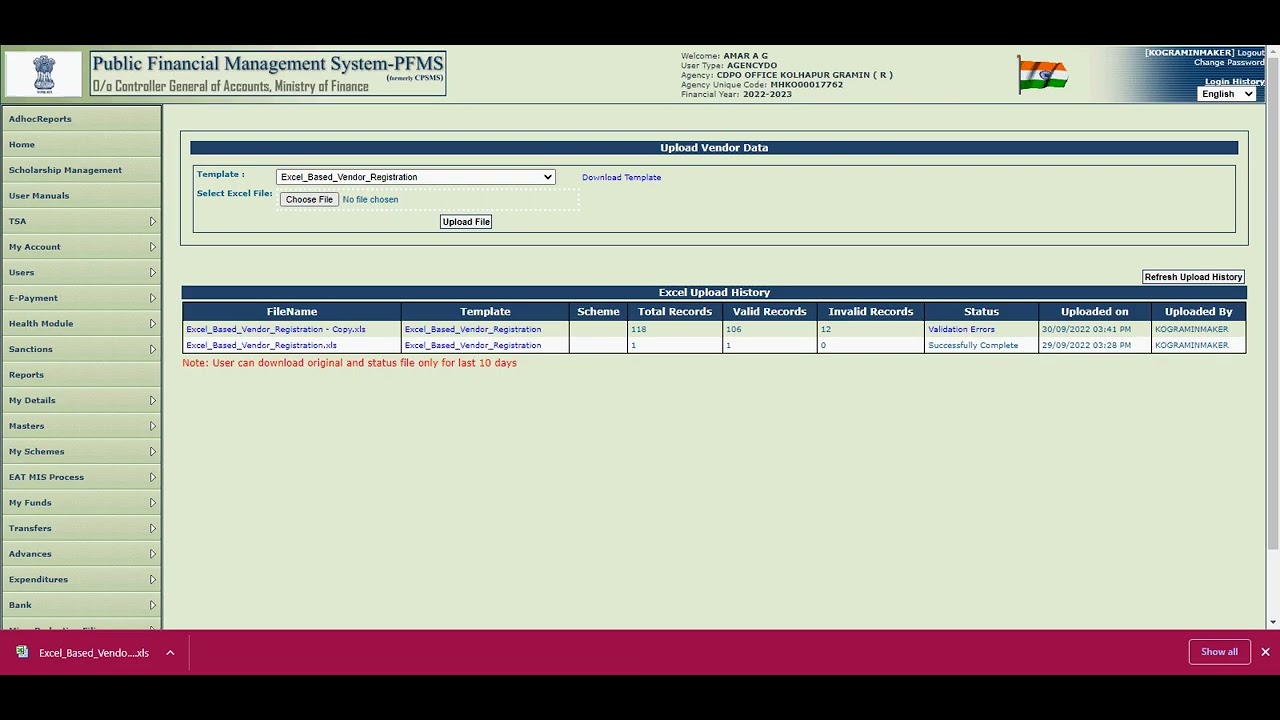The image size is (1280, 720).
Task: Open Reports in sidebar
Action: tap(81, 375)
